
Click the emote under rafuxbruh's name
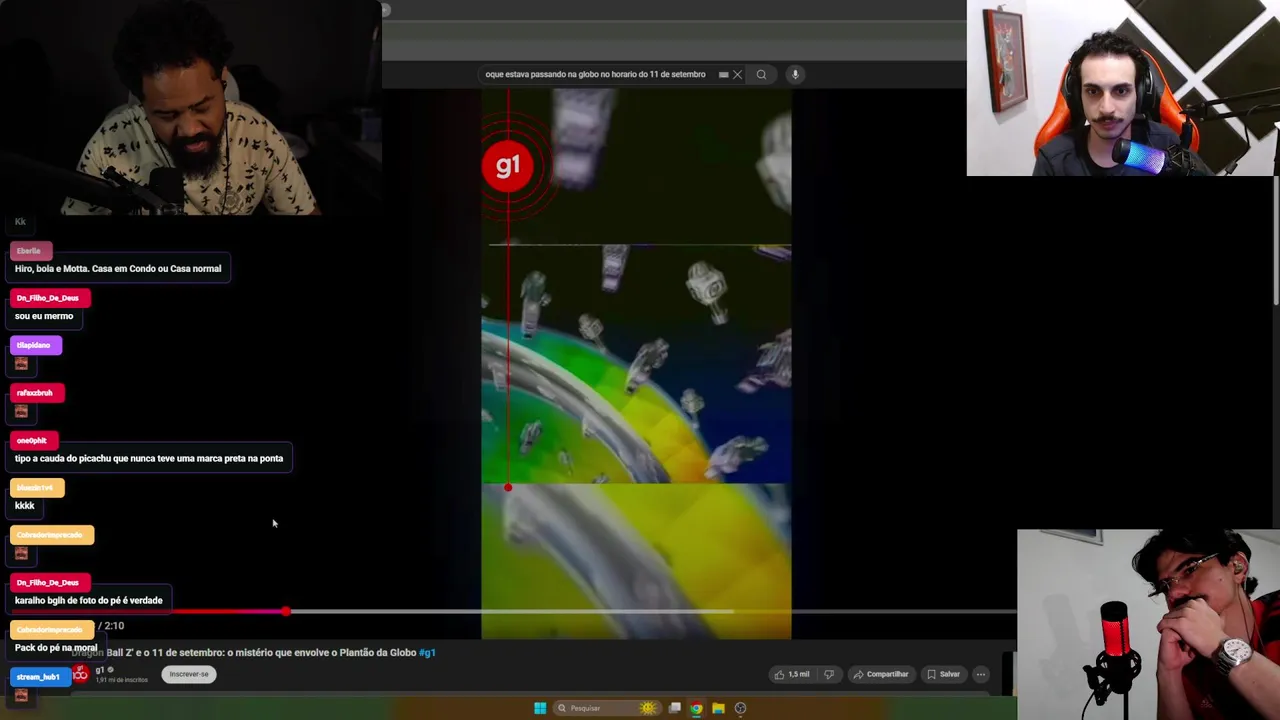click(x=21, y=412)
